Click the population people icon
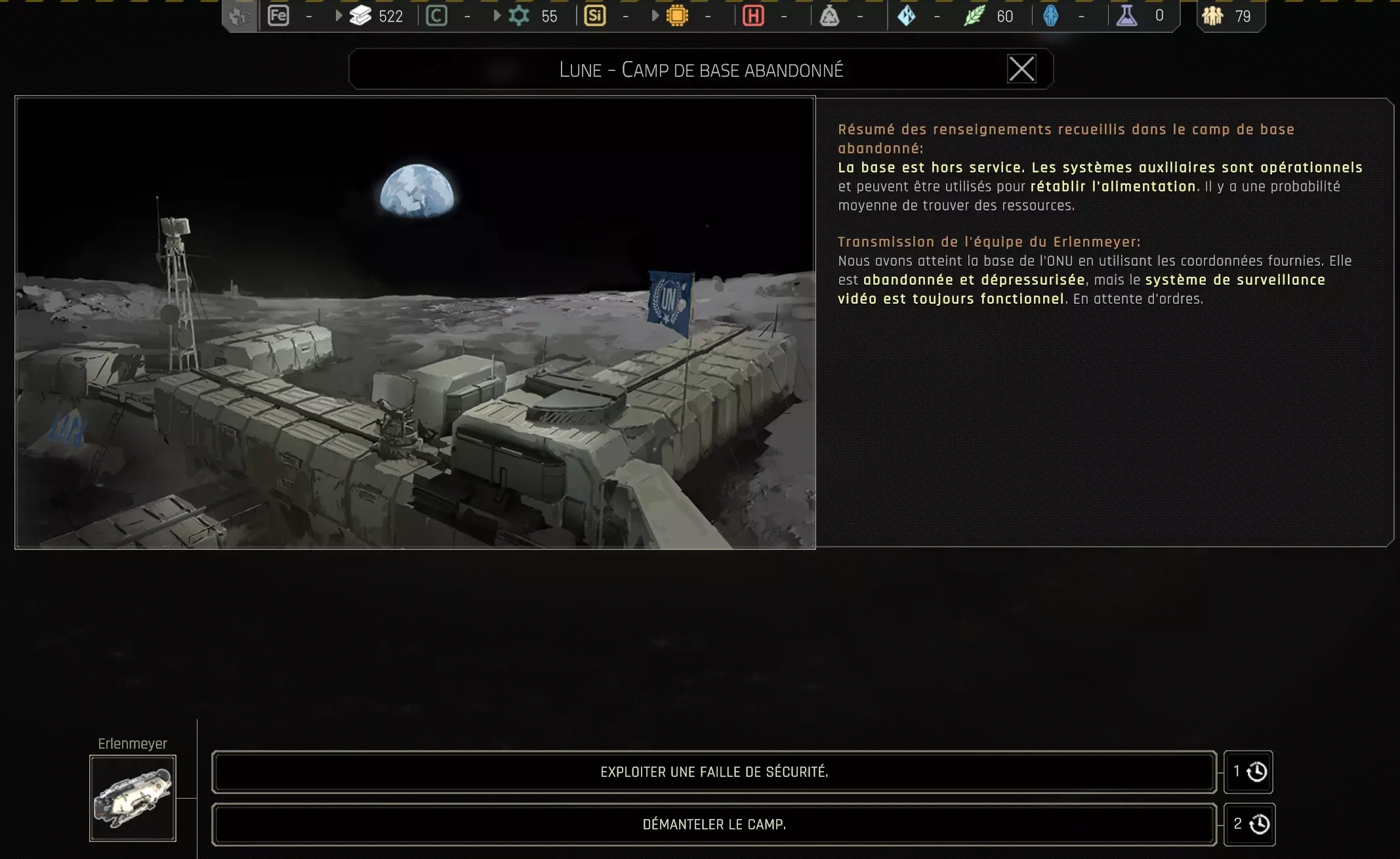Screen dimensions: 1400x859 [1212, 16]
